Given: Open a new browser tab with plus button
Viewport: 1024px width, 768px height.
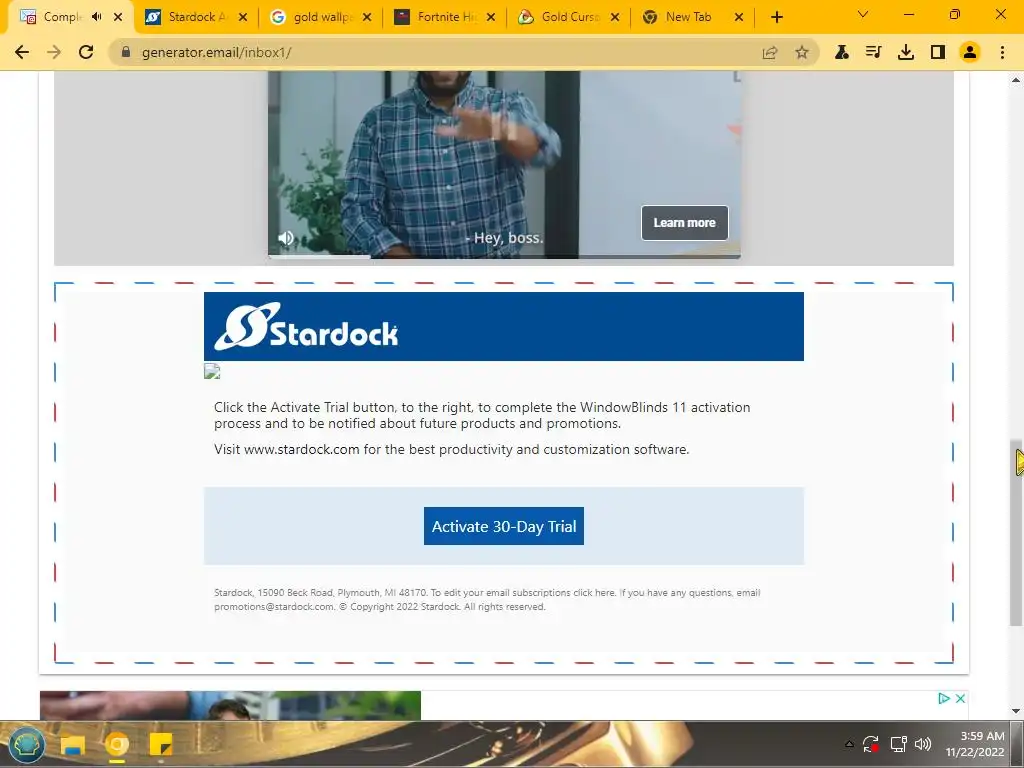Looking at the screenshot, I should pos(776,18).
